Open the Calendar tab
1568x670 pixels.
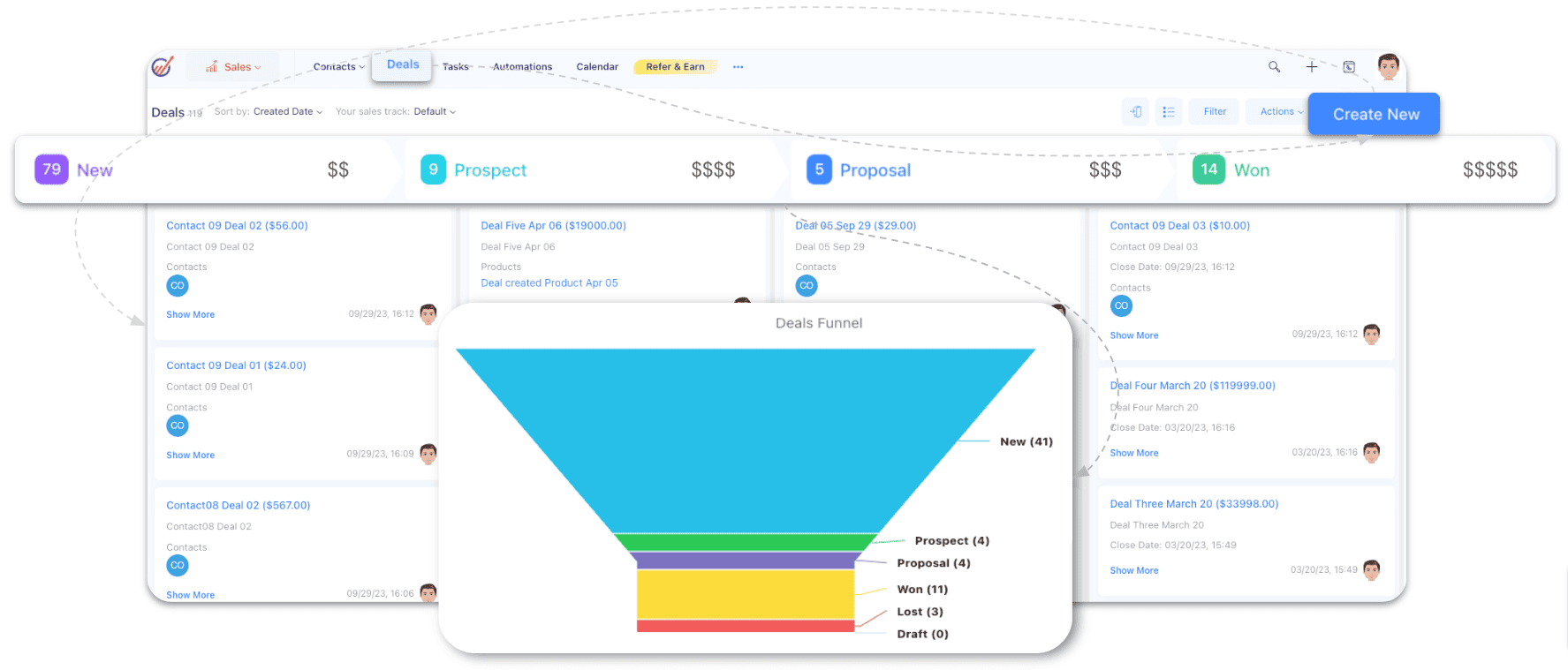coord(597,67)
